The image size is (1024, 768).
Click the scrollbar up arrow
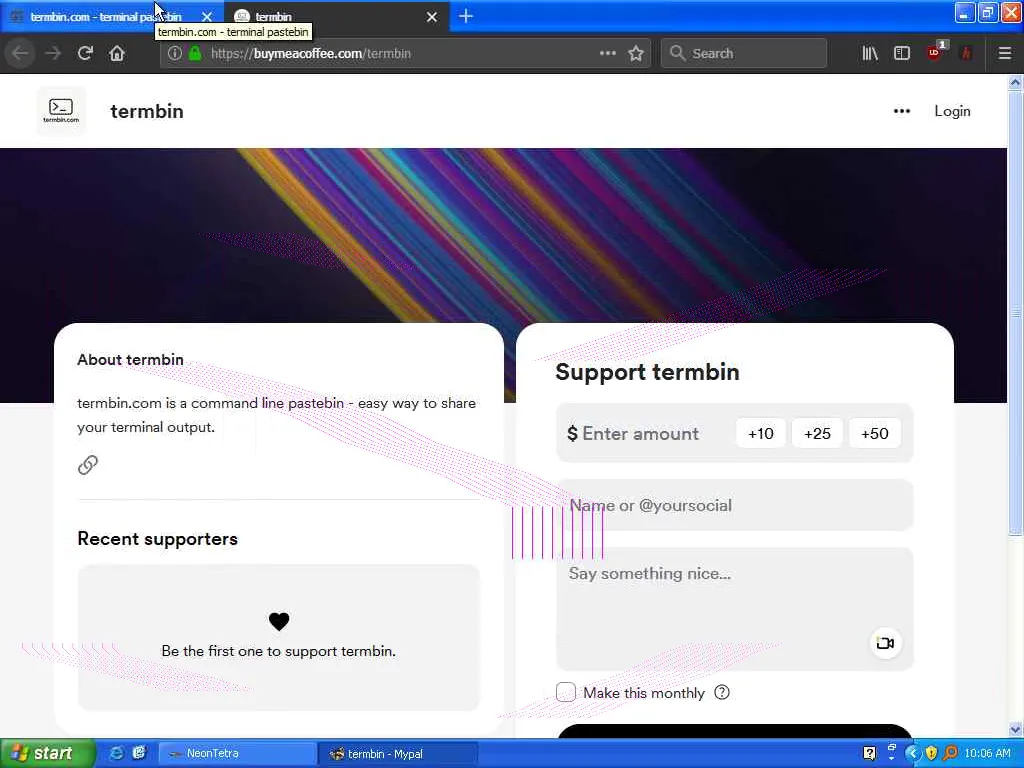1015,82
